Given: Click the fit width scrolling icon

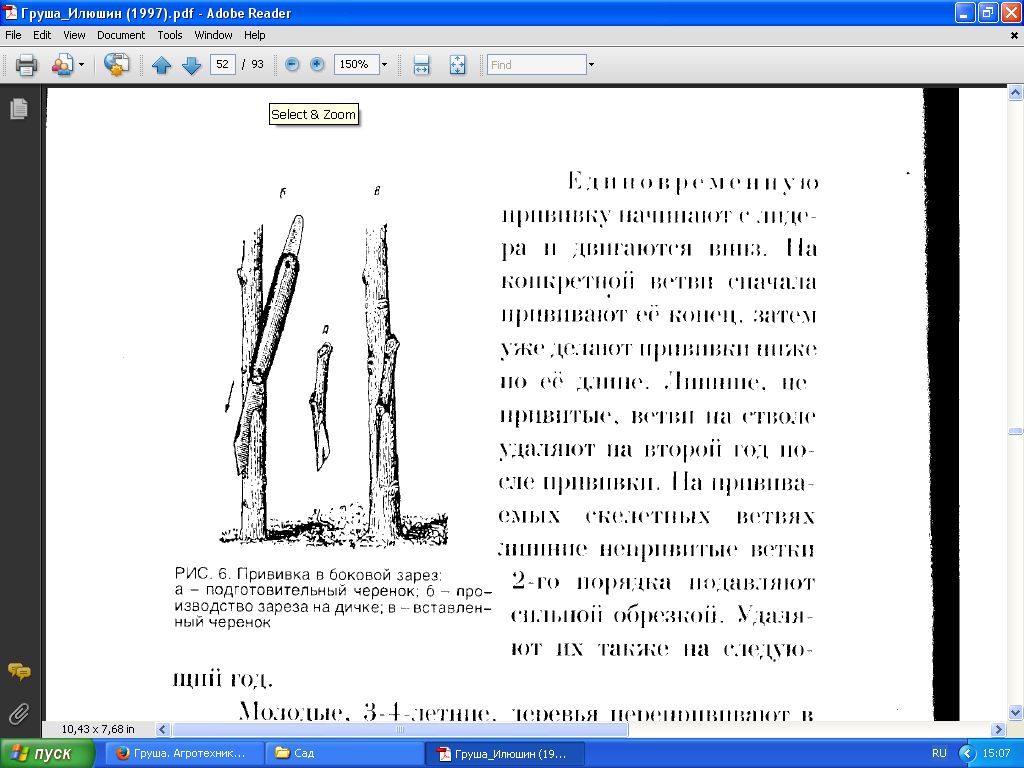Looking at the screenshot, I should tap(422, 65).
